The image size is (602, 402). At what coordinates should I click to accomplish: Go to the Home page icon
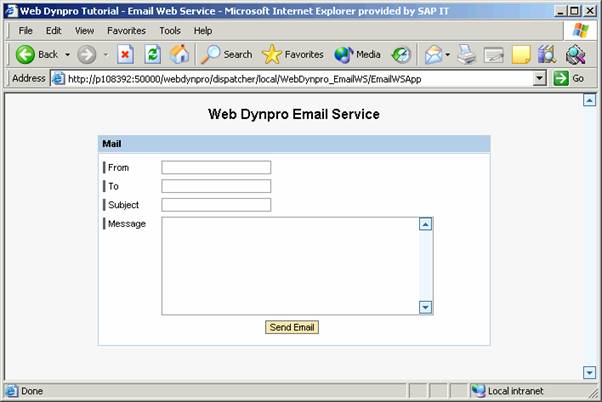(x=179, y=54)
